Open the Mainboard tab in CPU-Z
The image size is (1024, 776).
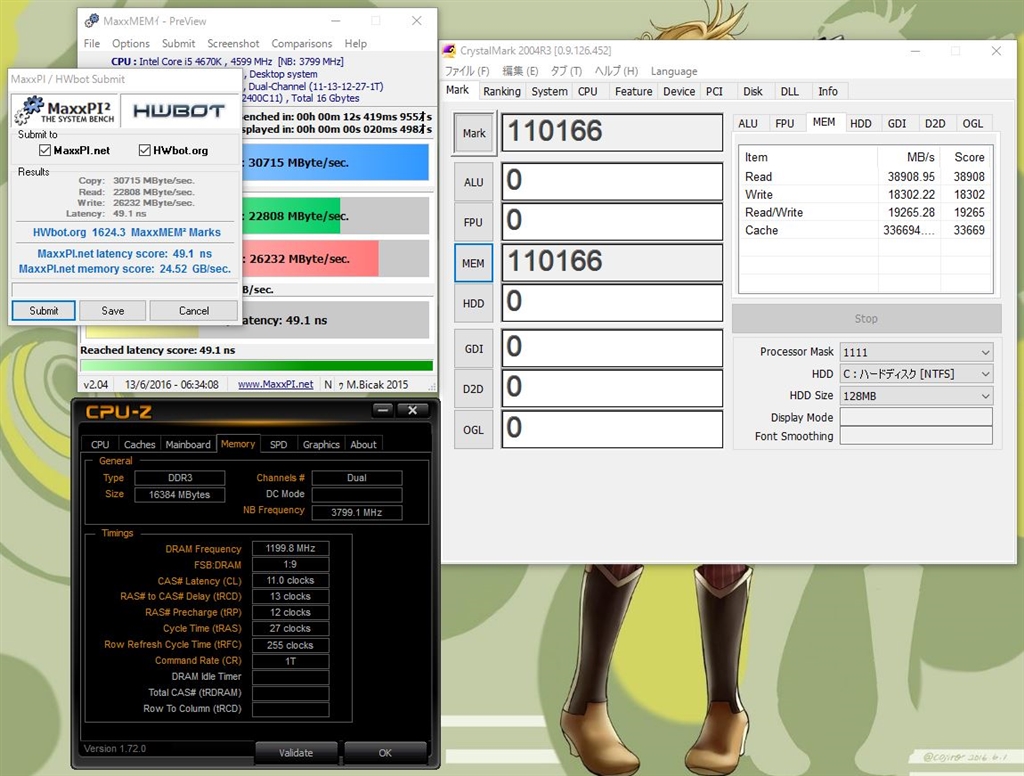pyautogui.click(x=188, y=444)
